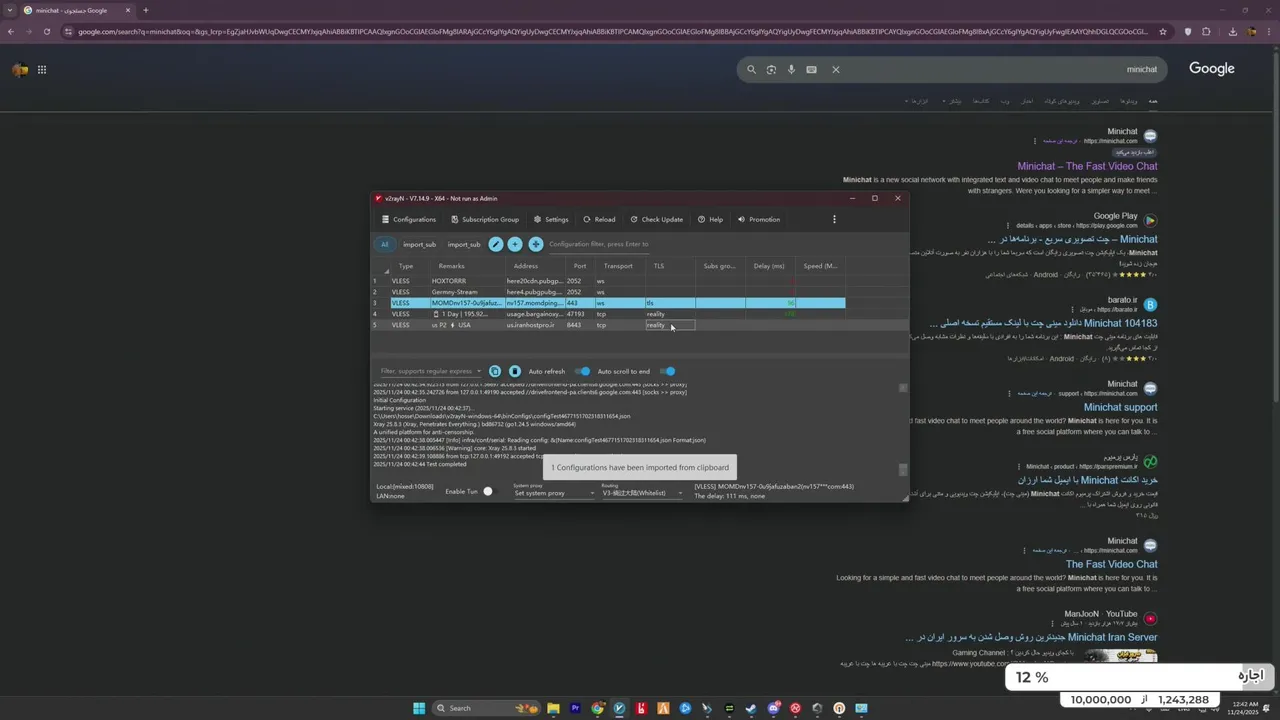This screenshot has width=1280, height=720.
Task: Open the Configurations menu in v2rayN
Action: click(409, 219)
